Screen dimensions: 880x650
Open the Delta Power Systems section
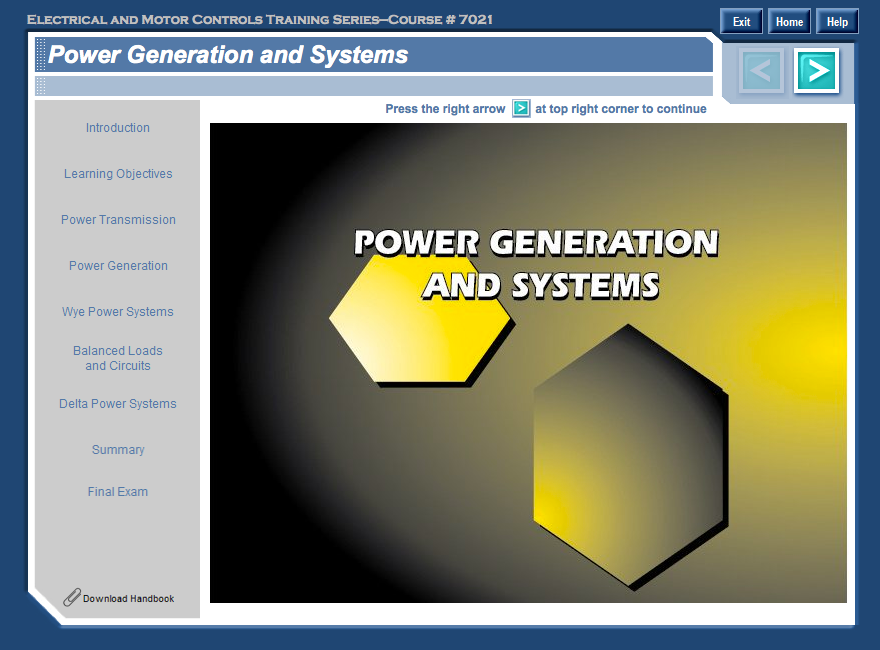[x=118, y=404]
